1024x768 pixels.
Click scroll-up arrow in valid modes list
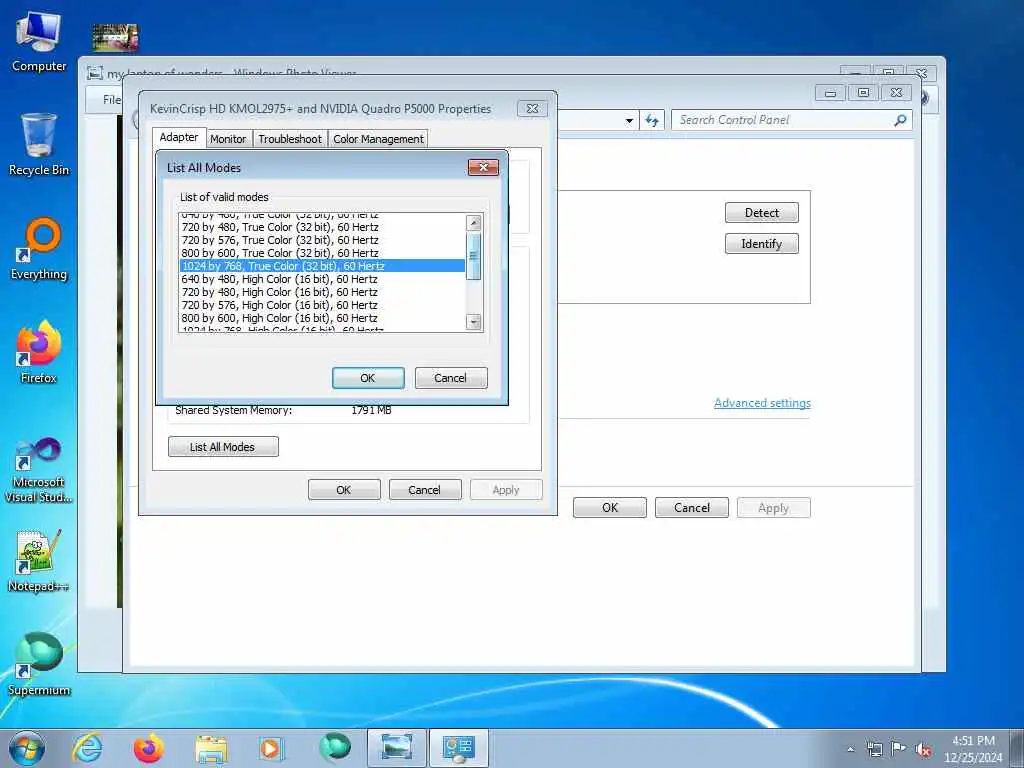(474, 223)
